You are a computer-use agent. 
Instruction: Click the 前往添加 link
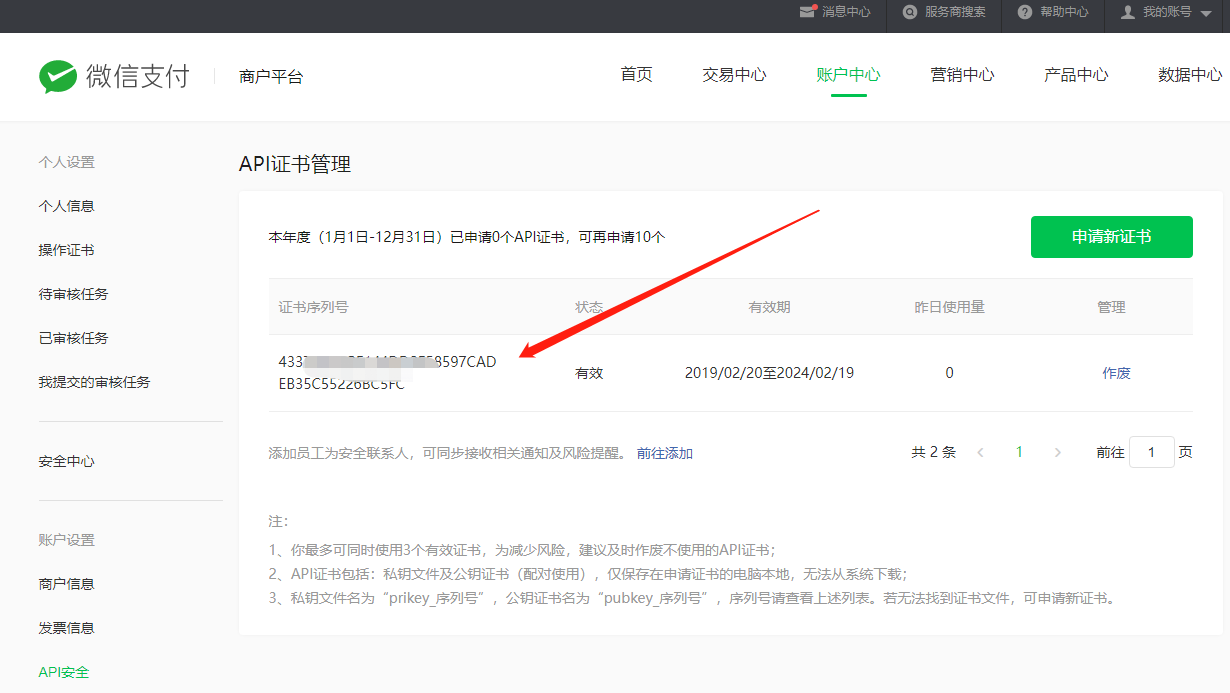665,453
